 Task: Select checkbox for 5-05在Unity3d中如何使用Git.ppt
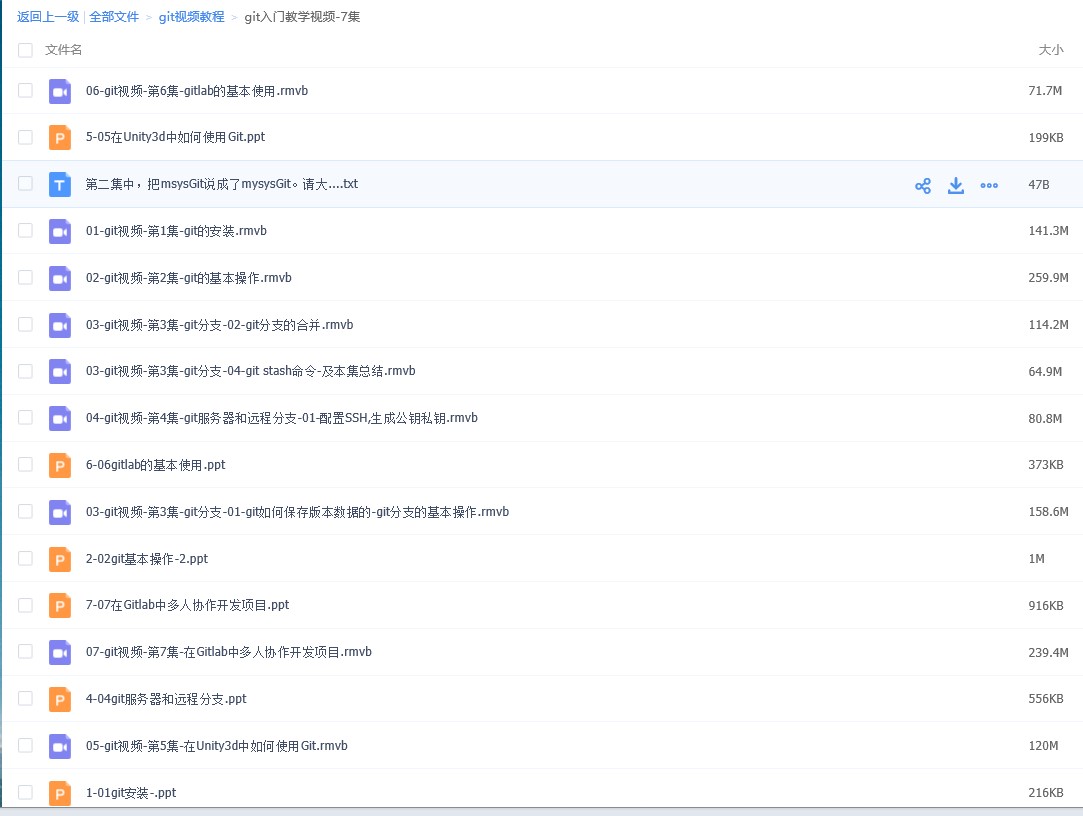(26, 137)
